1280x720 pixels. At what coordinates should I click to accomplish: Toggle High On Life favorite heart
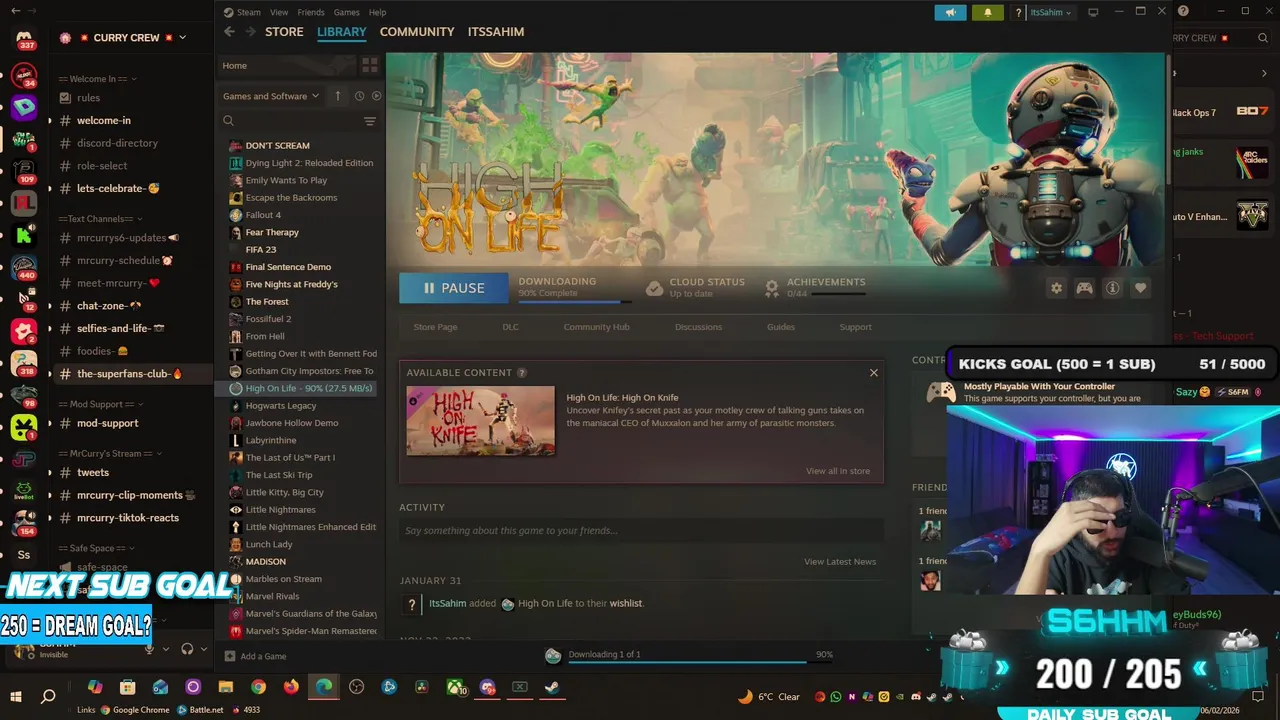coord(1140,288)
